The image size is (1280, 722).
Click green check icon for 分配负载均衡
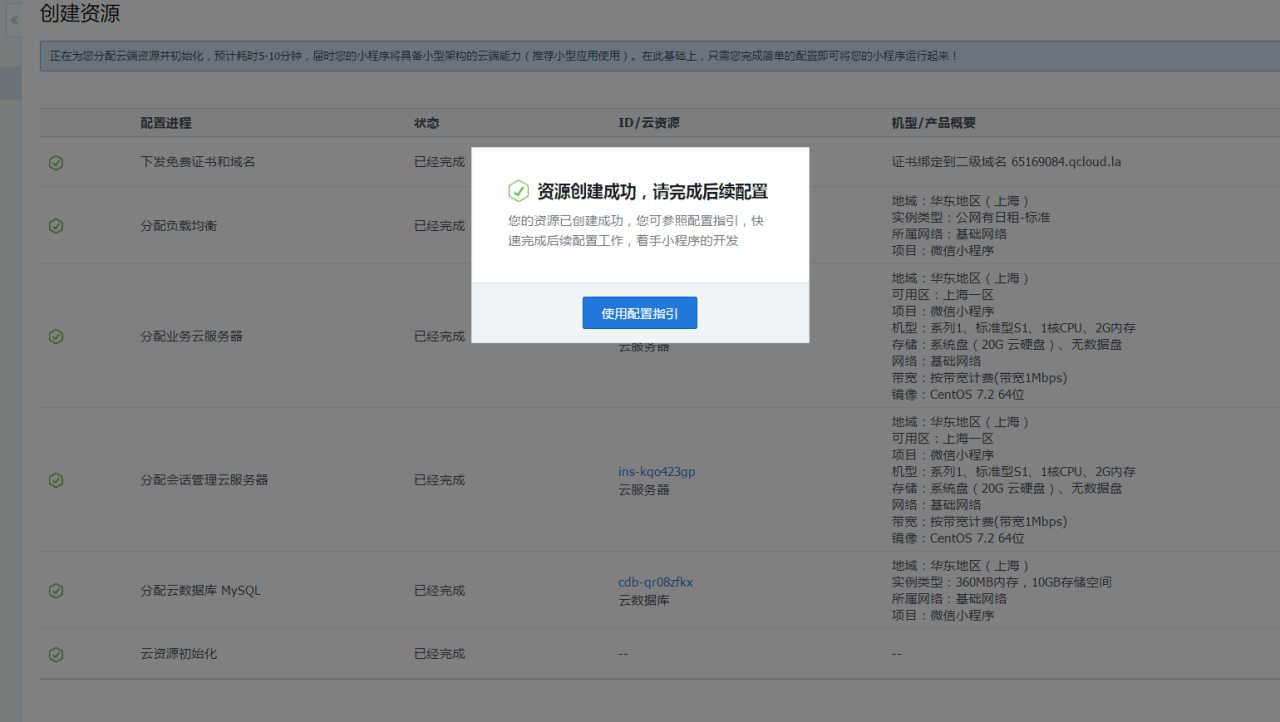point(56,226)
